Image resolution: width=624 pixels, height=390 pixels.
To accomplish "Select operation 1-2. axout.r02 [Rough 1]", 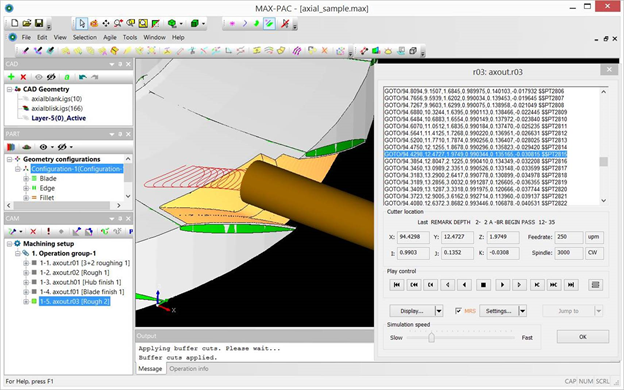I will [x=74, y=273].
